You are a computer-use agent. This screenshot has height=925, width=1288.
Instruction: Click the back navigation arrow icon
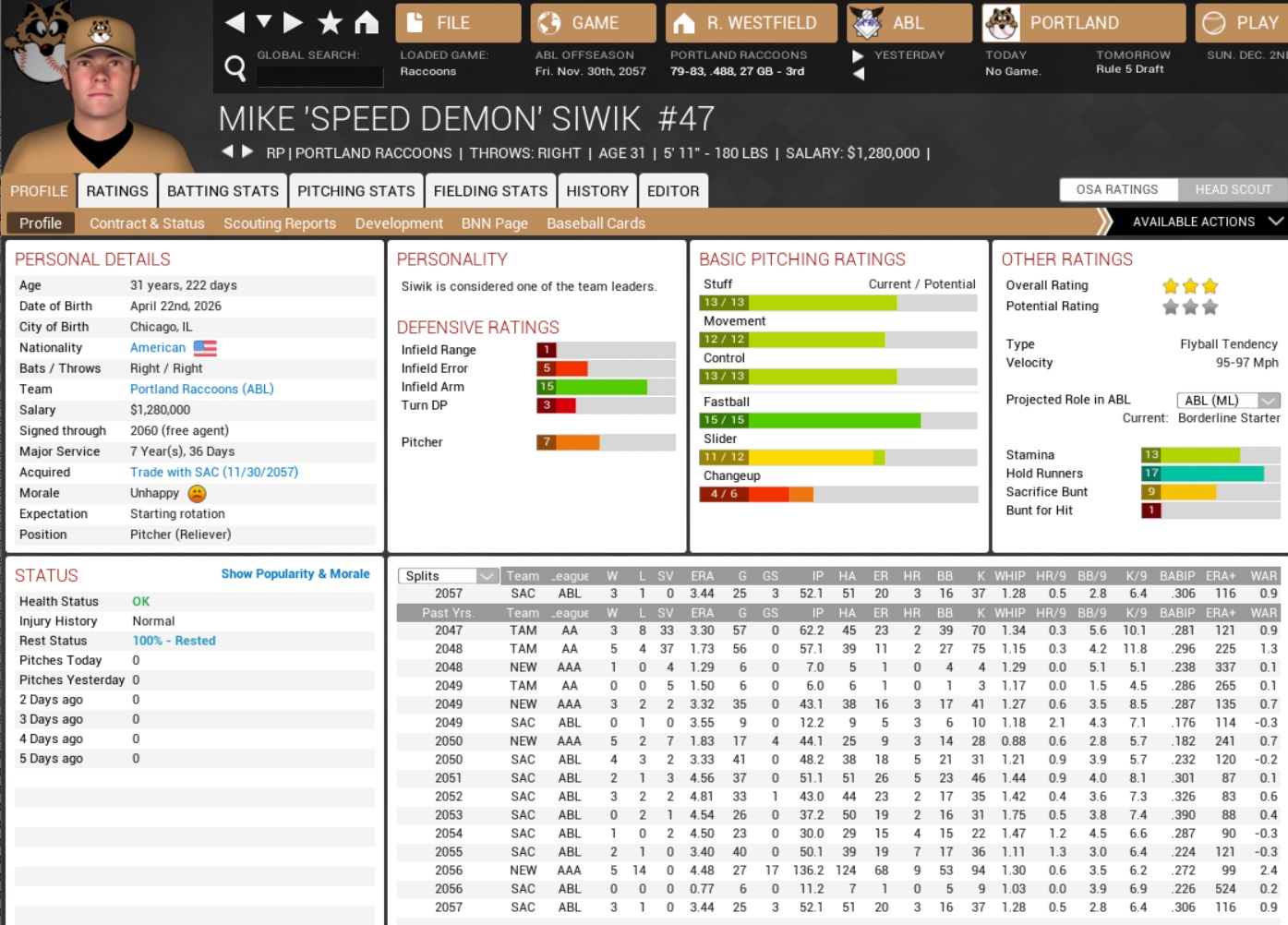click(235, 22)
